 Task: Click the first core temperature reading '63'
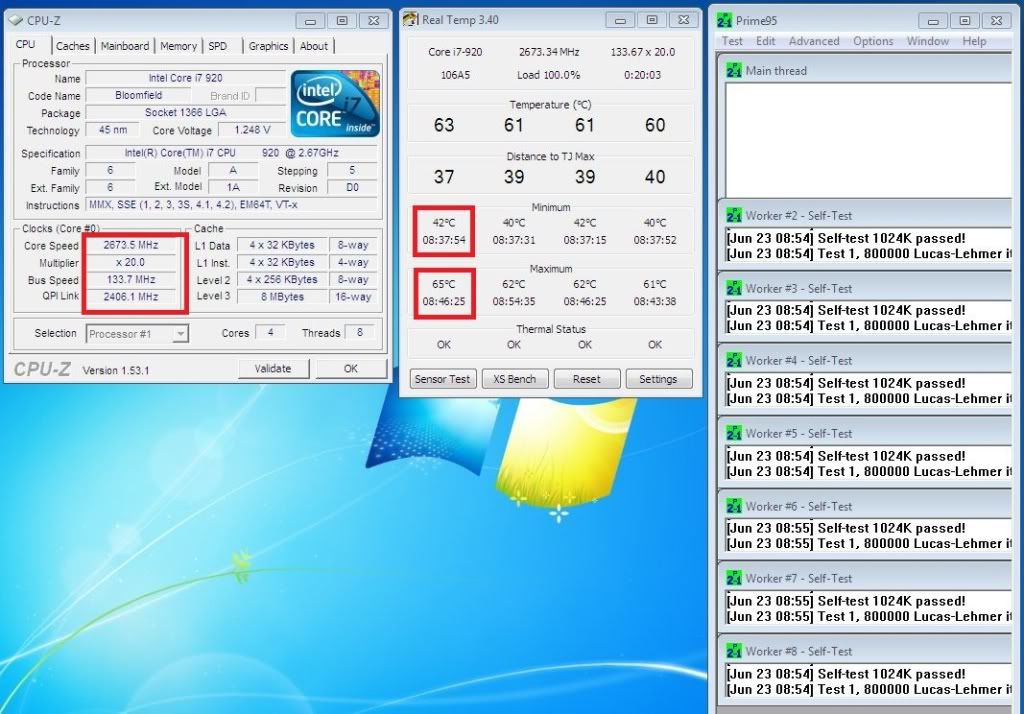[444, 125]
